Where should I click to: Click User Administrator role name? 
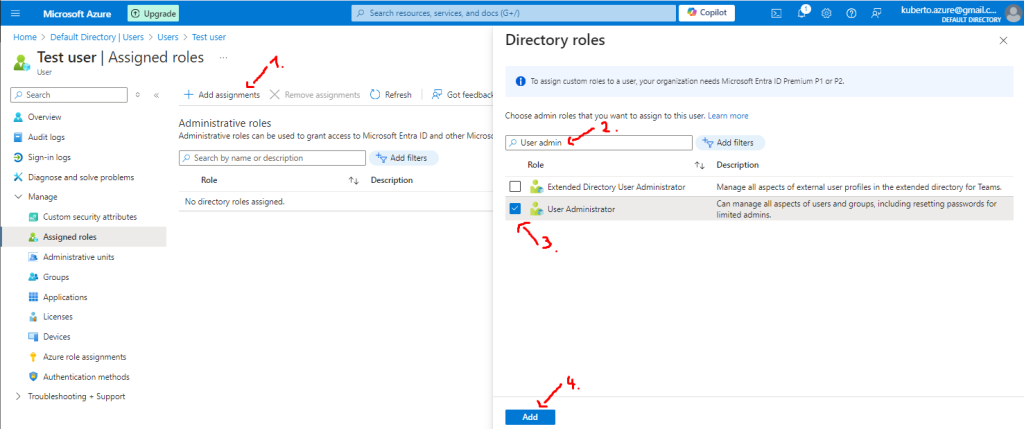click(581, 209)
